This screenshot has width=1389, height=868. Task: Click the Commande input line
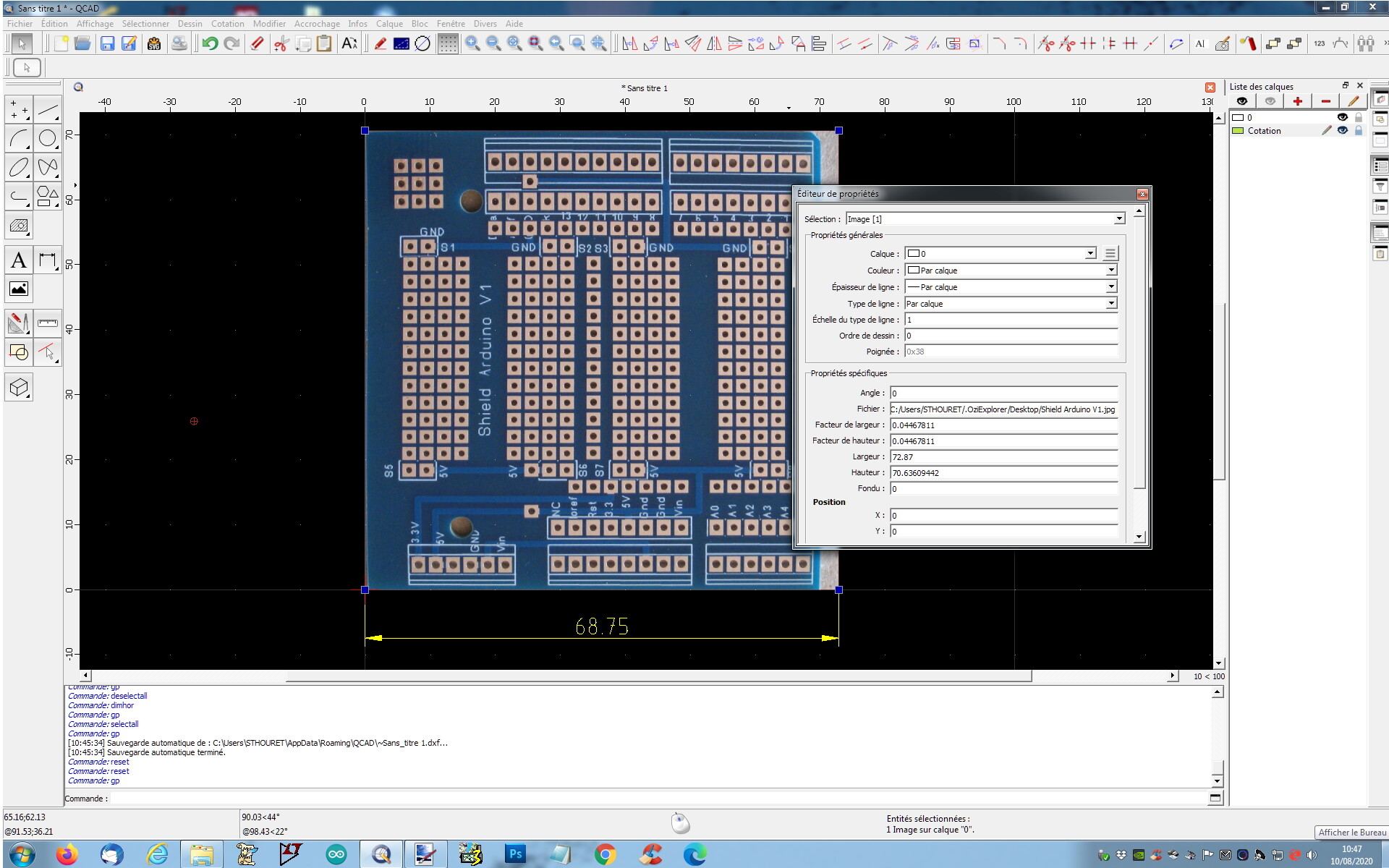pos(658,799)
